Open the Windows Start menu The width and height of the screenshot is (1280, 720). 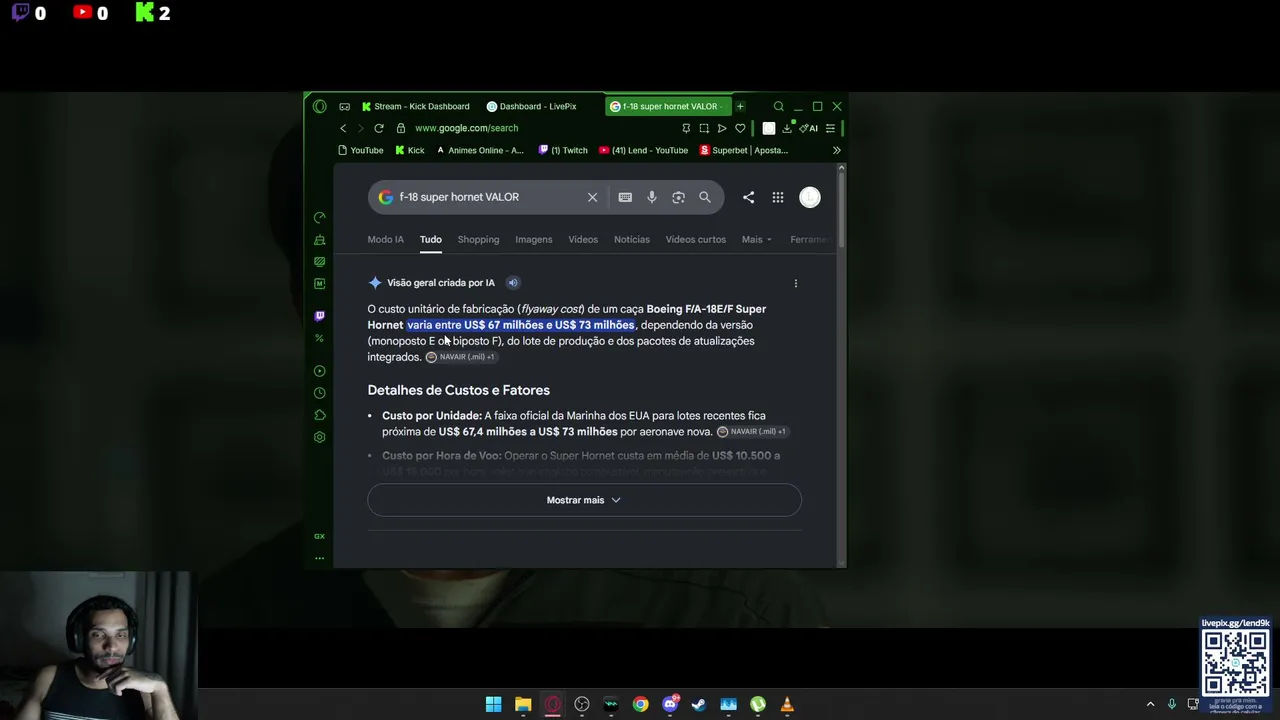(x=494, y=704)
